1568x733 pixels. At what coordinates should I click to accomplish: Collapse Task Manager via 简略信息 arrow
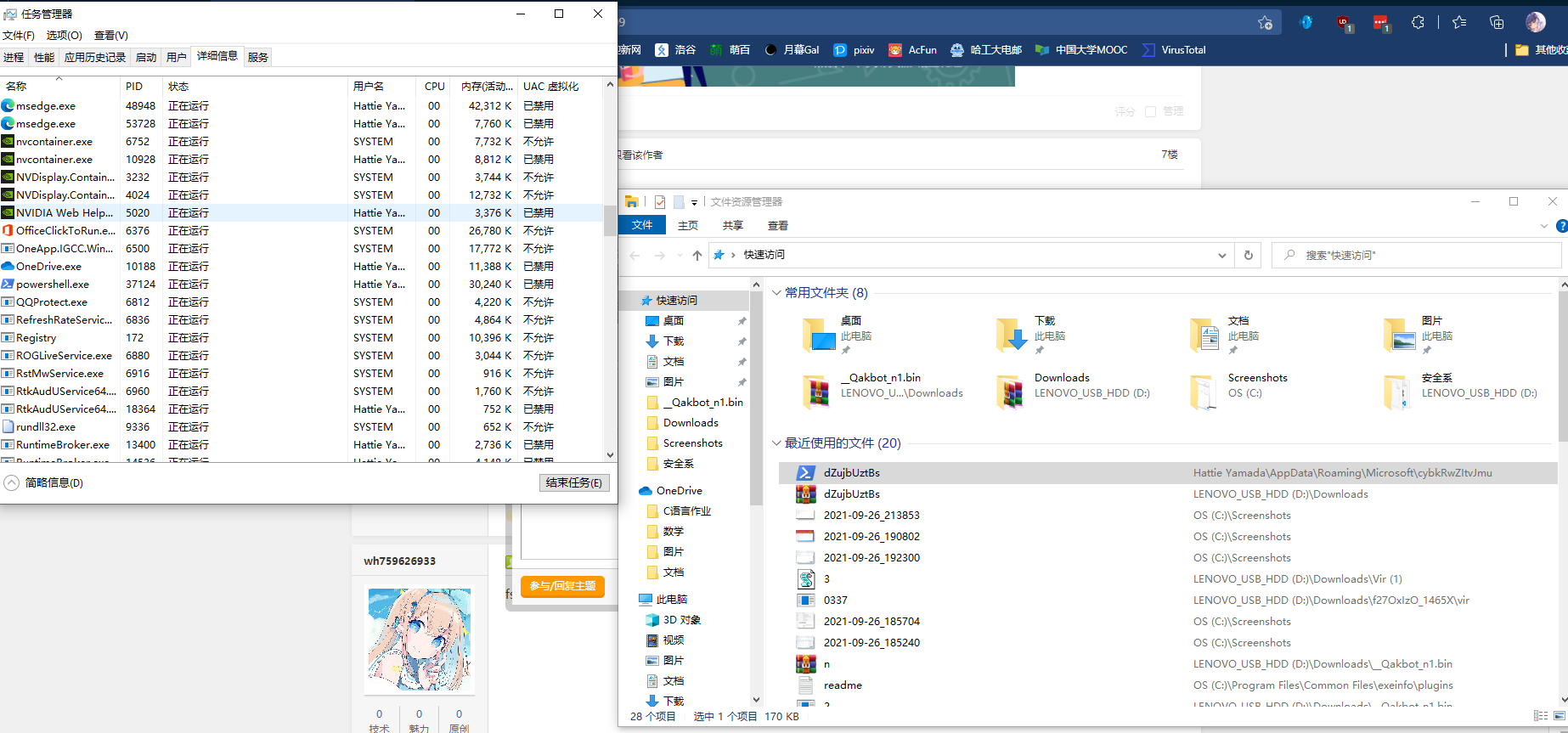(11, 482)
